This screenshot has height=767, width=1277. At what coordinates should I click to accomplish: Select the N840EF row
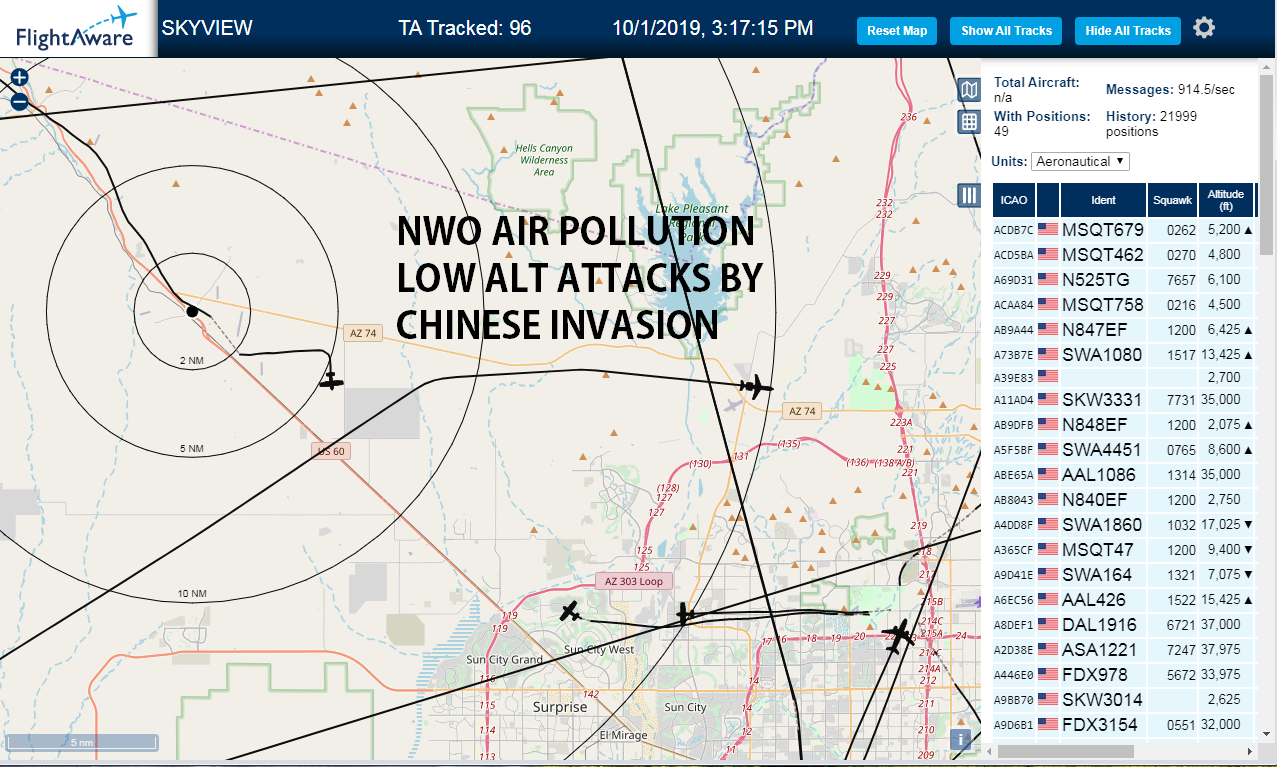pos(1123,499)
